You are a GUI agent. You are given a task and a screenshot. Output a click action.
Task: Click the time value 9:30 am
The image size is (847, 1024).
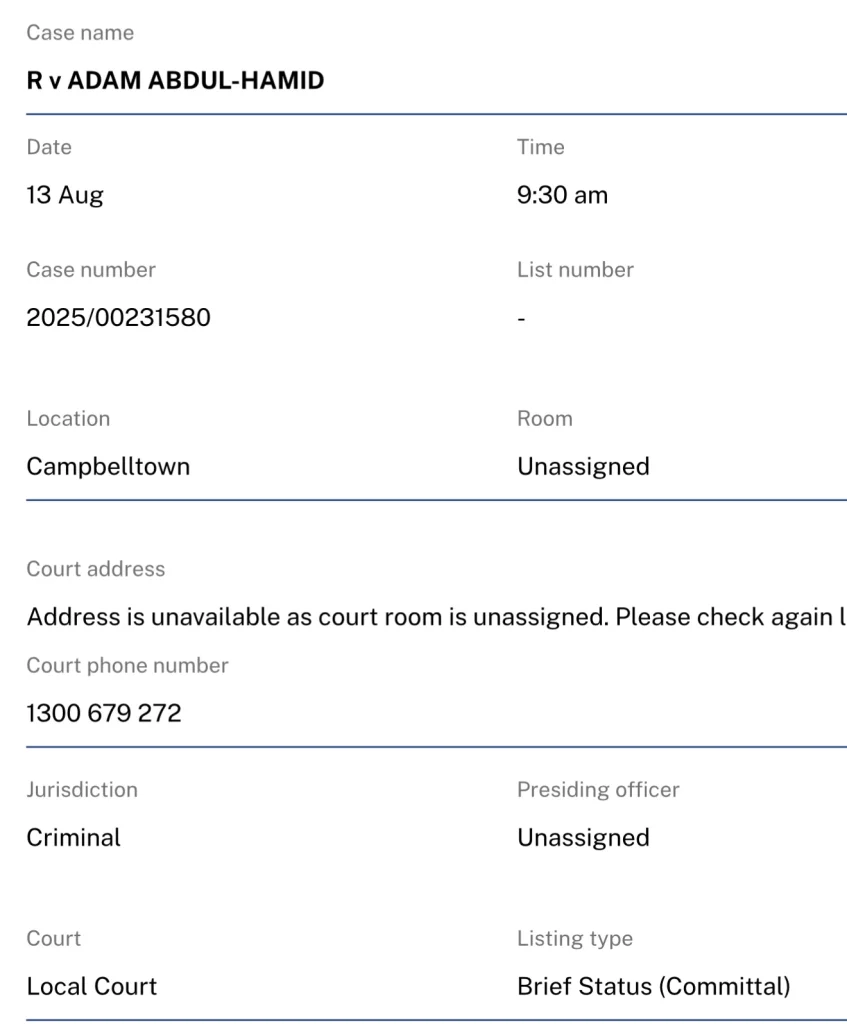[562, 195]
